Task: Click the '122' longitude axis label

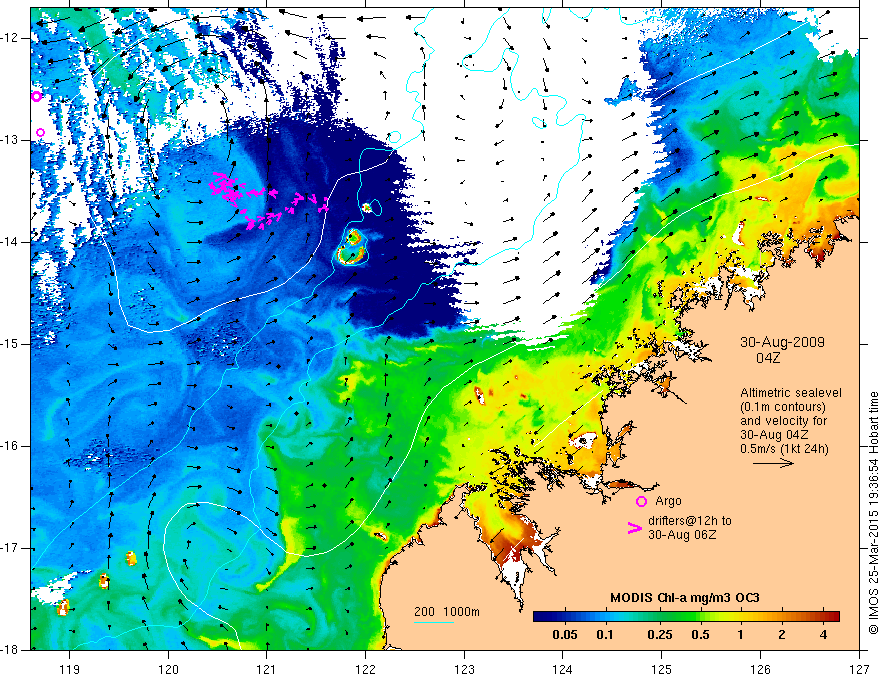Action: point(365,669)
